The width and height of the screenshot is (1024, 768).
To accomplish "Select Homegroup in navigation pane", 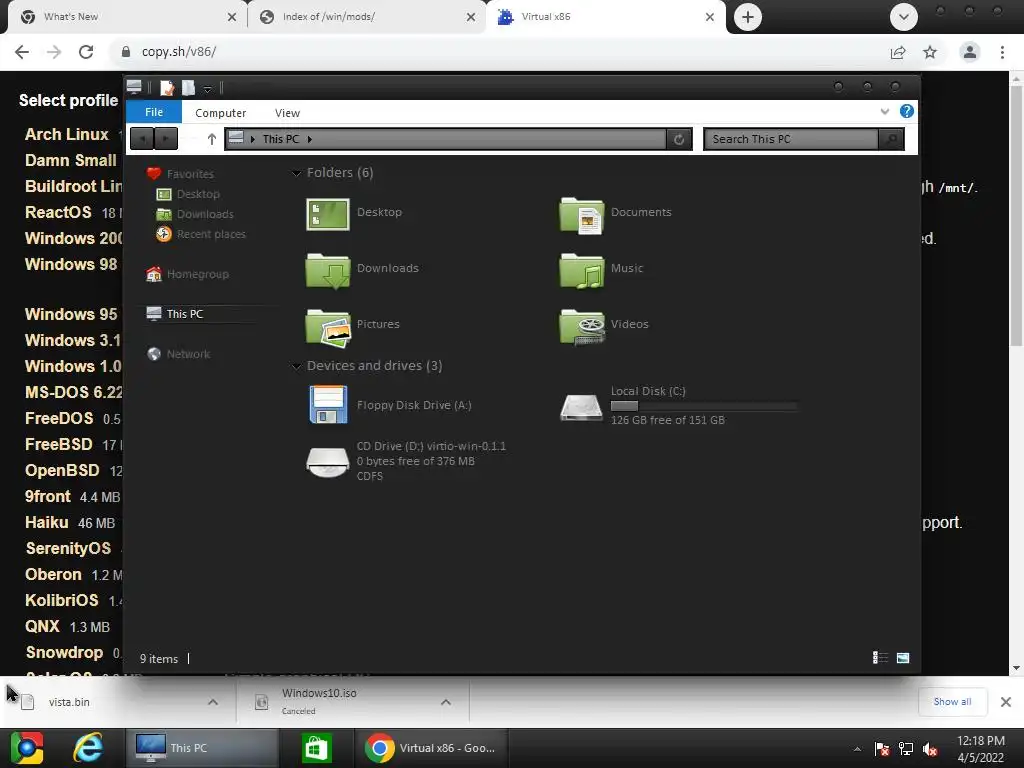I will pos(187,274).
